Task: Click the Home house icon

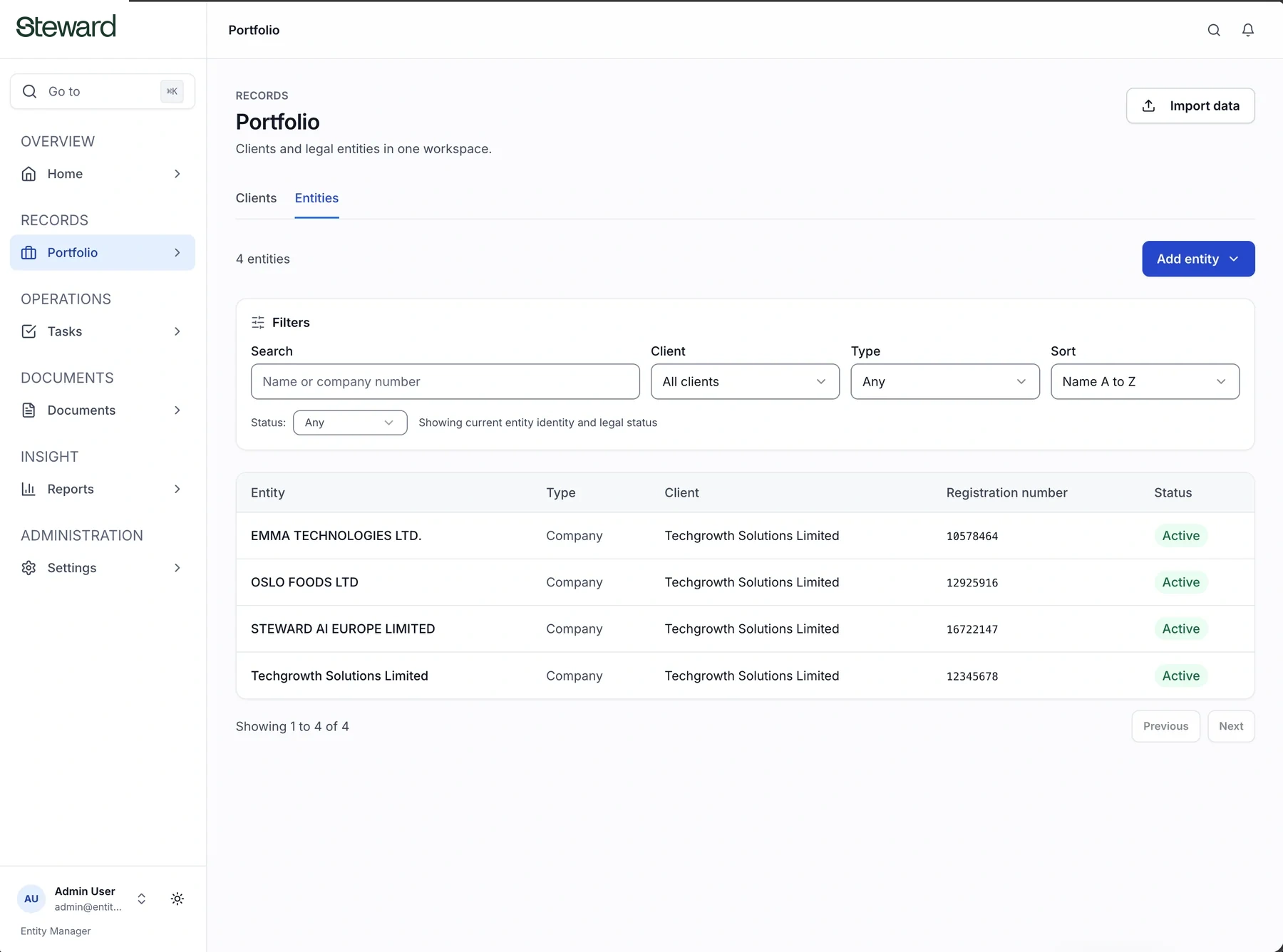Action: [29, 174]
